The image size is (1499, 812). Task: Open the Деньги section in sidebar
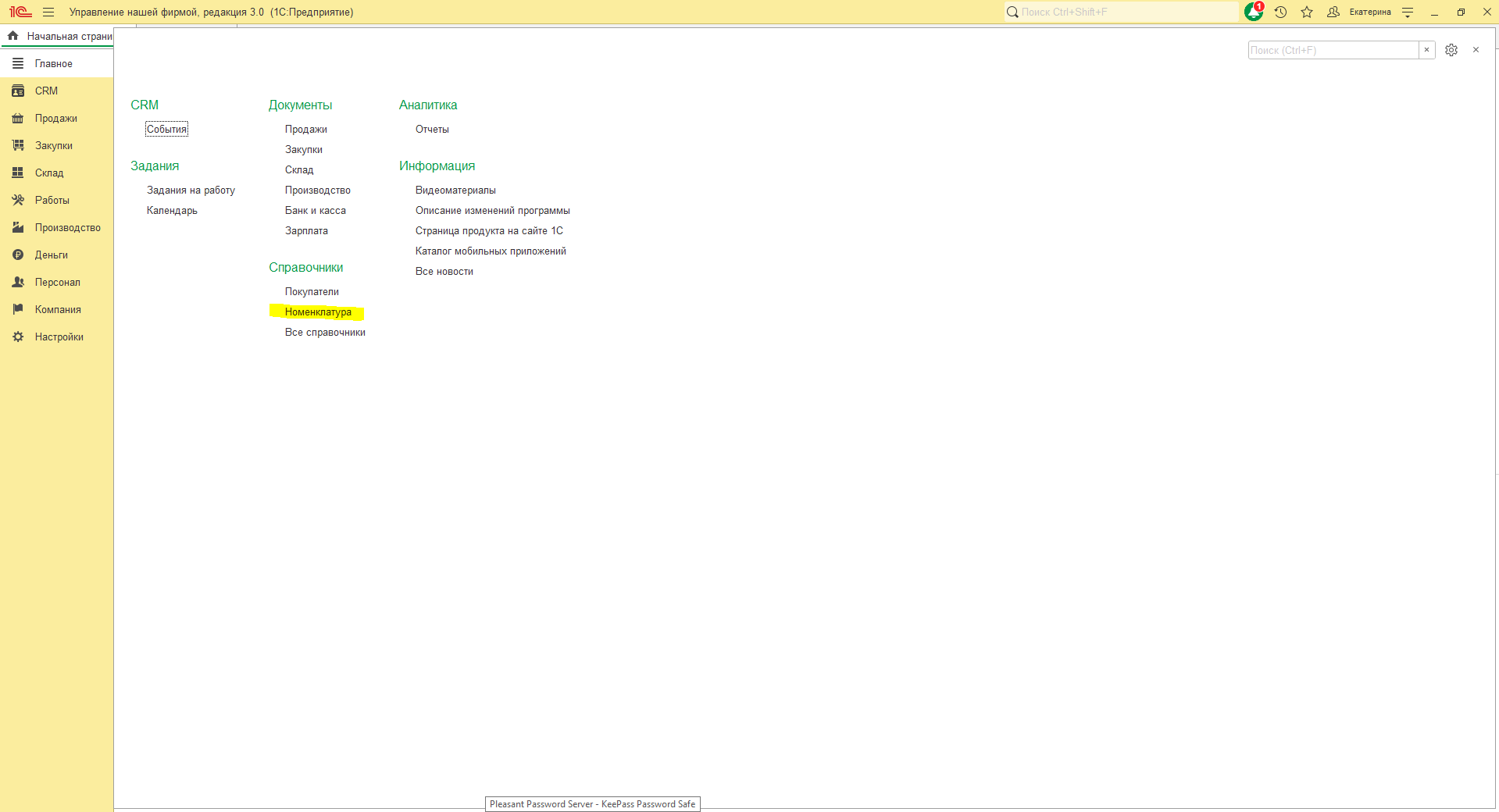coord(51,255)
